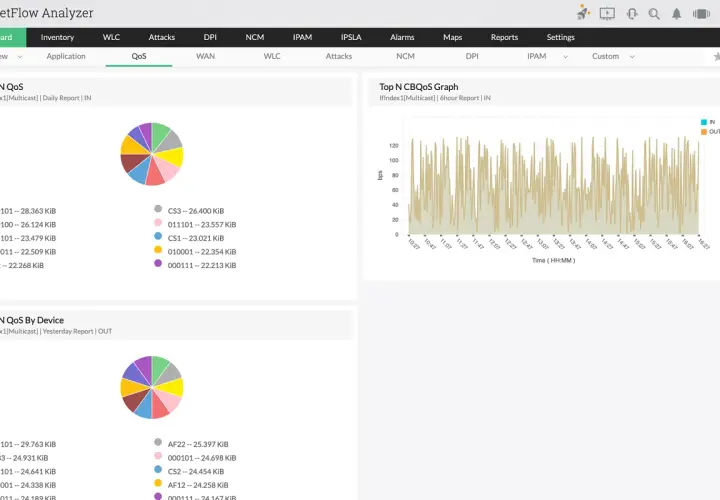Click the CBQoS bps area graph
Screen dimensions: 720x500
click(554, 185)
